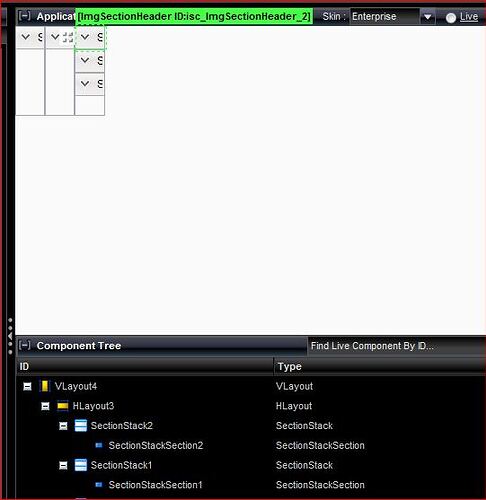The width and height of the screenshot is (486, 500).
Task: Click the dashed drag handle icon
Action: click(x=68, y=37)
